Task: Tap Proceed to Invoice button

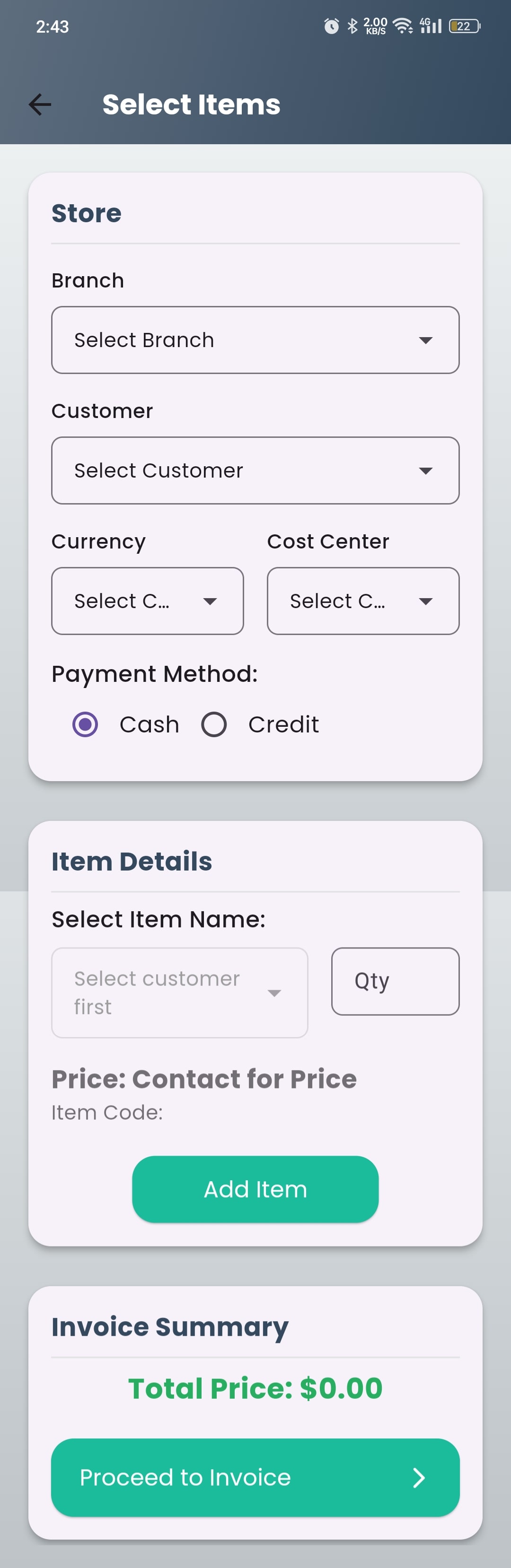Action: pos(255,1477)
